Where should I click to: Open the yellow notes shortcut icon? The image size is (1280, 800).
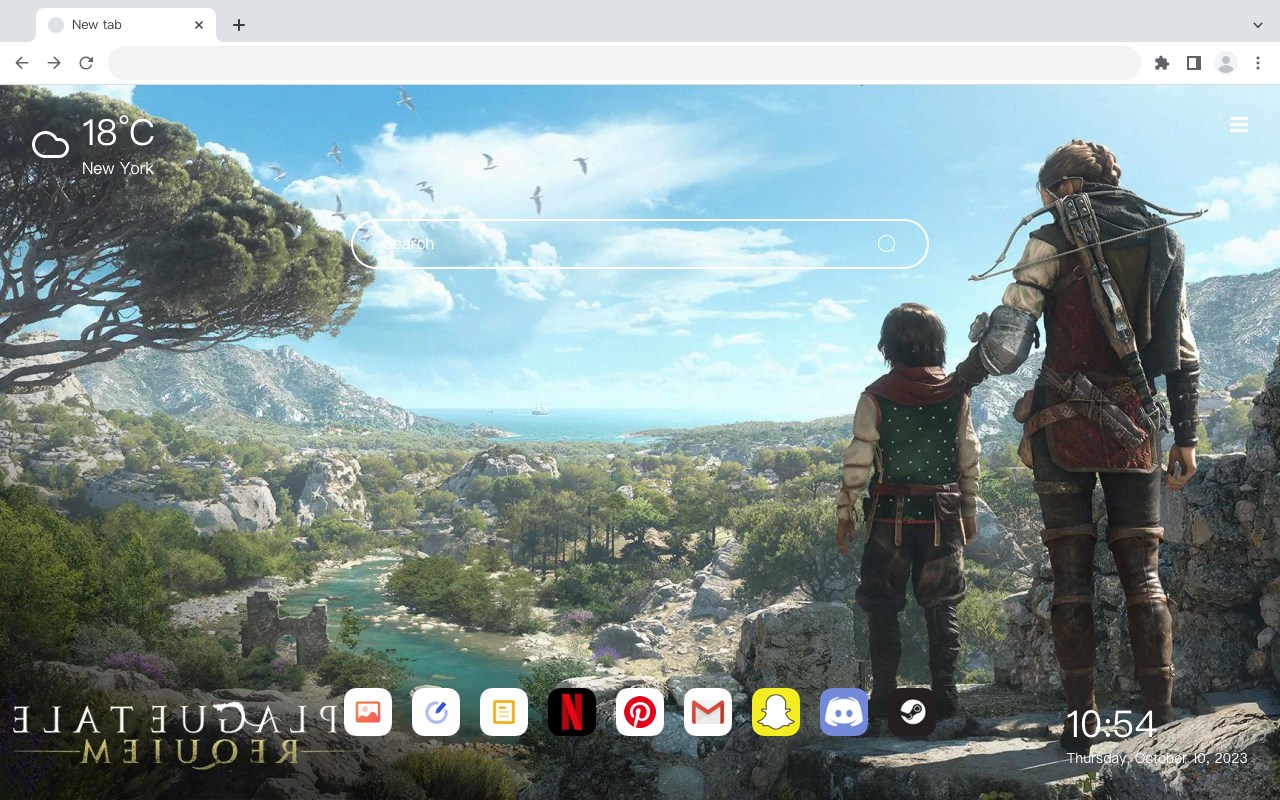[504, 712]
